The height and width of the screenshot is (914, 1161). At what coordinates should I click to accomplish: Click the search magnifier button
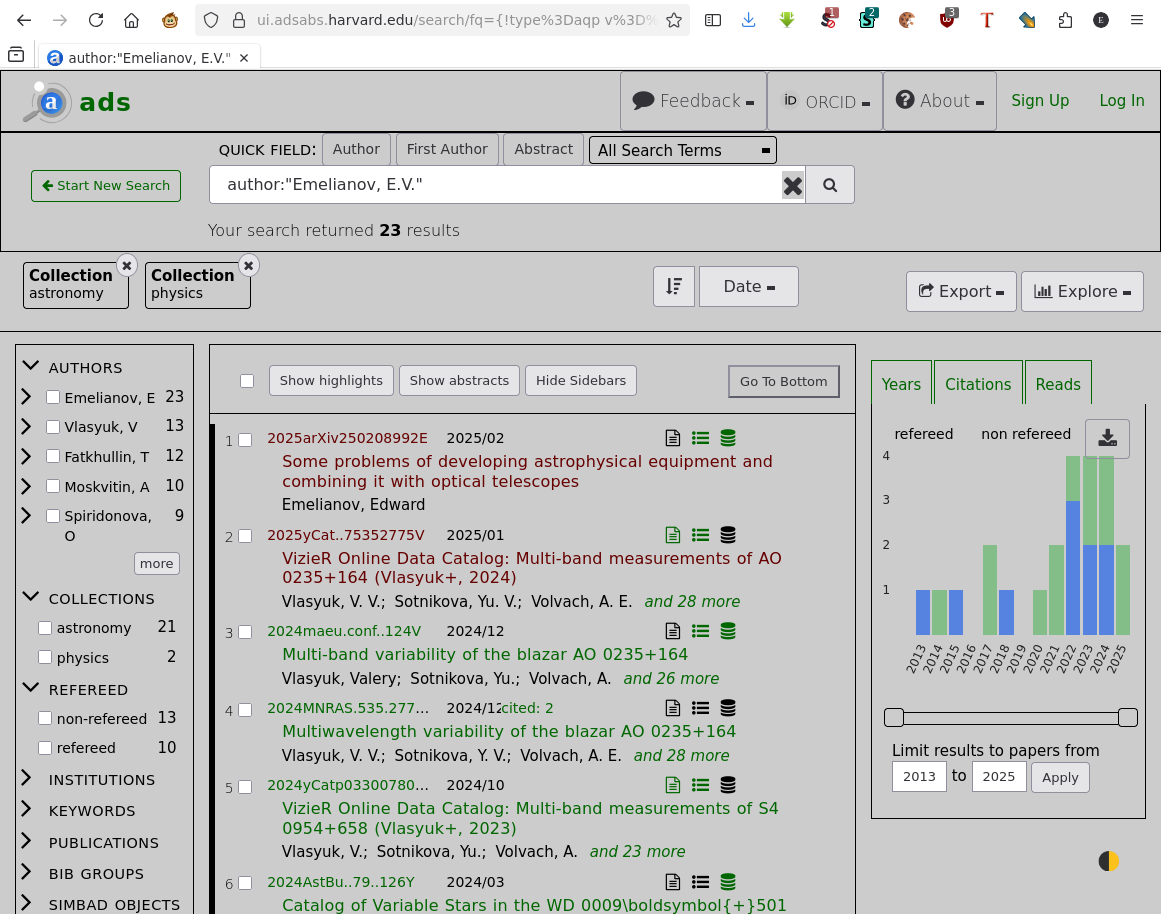[829, 185]
